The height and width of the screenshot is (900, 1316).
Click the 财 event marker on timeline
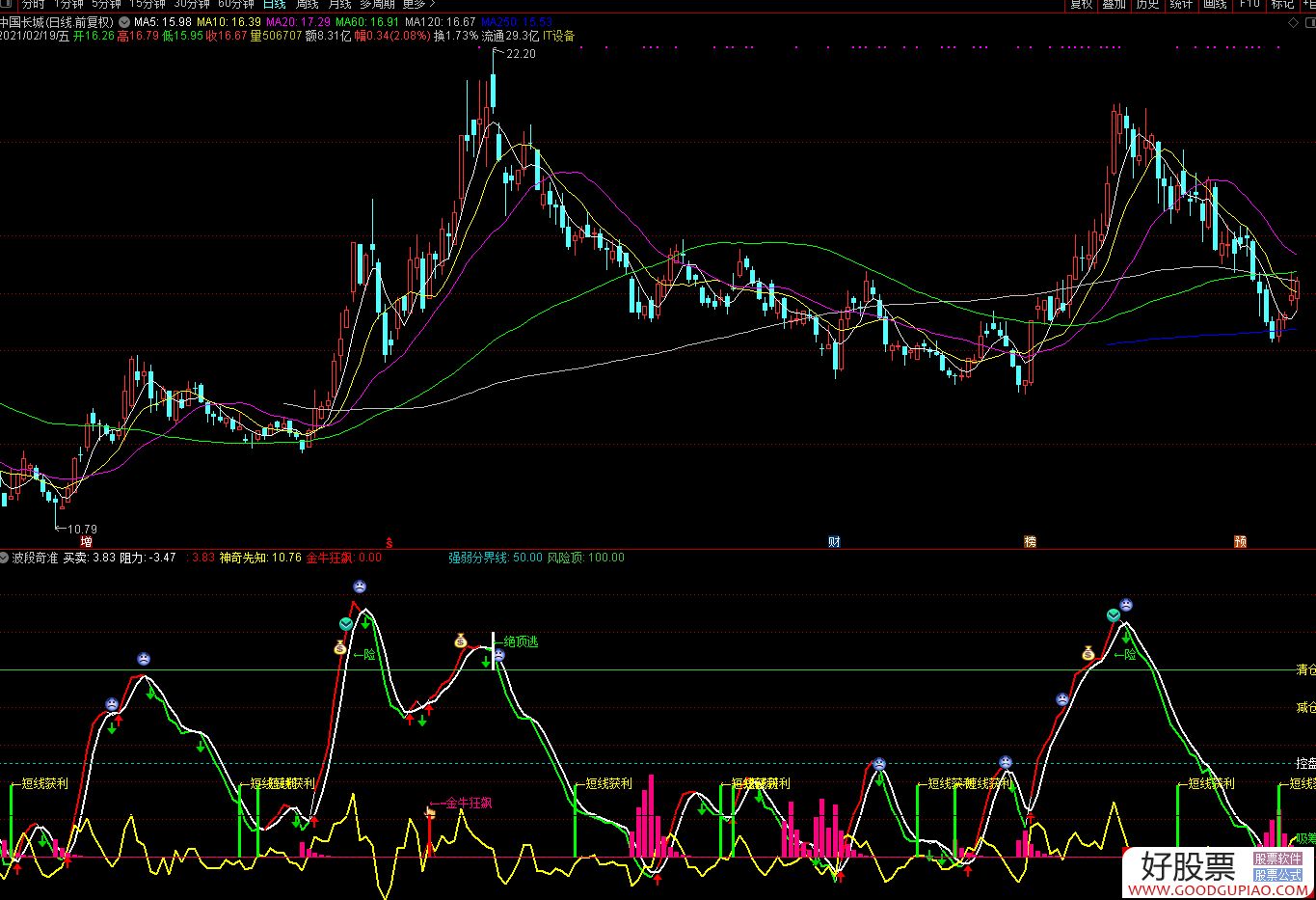point(835,542)
